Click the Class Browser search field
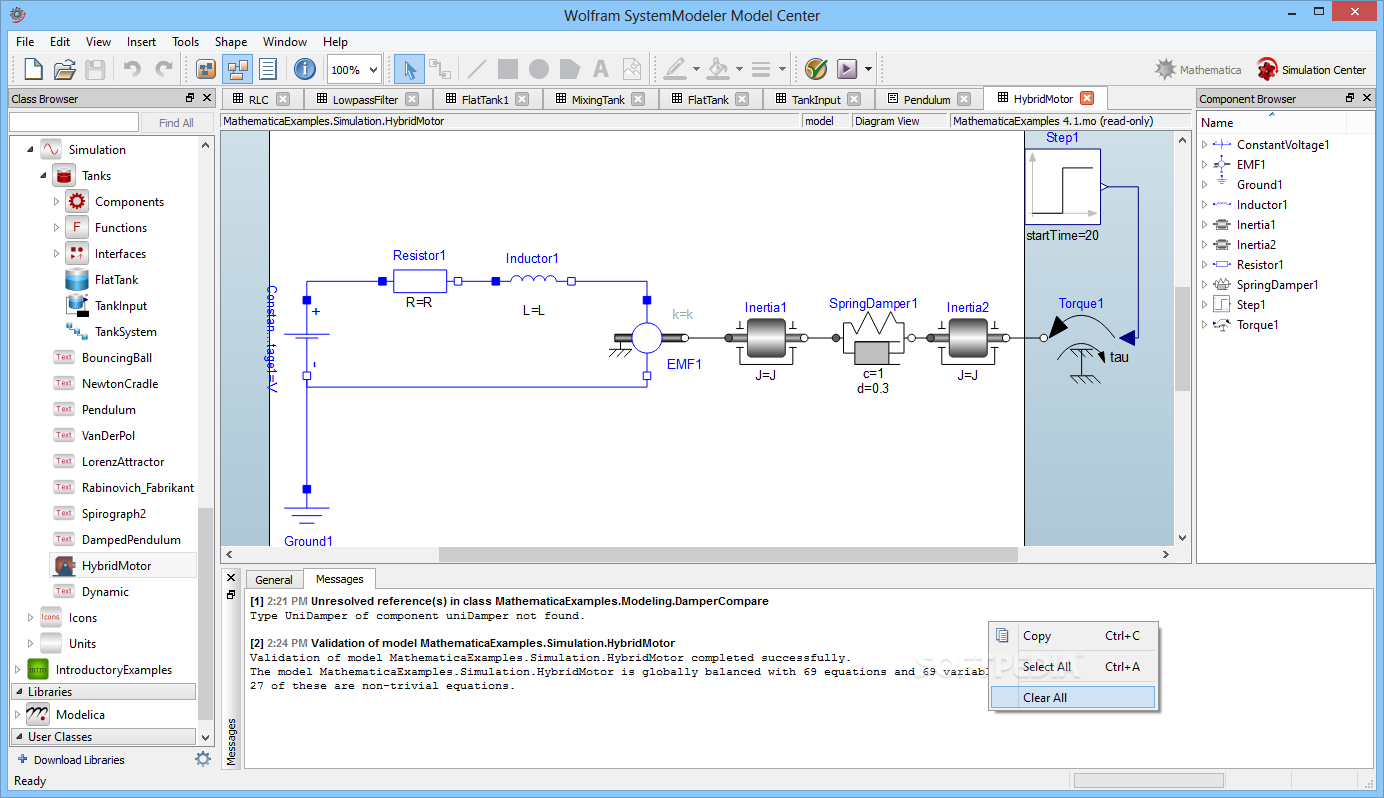The height and width of the screenshot is (798, 1384). click(x=74, y=122)
